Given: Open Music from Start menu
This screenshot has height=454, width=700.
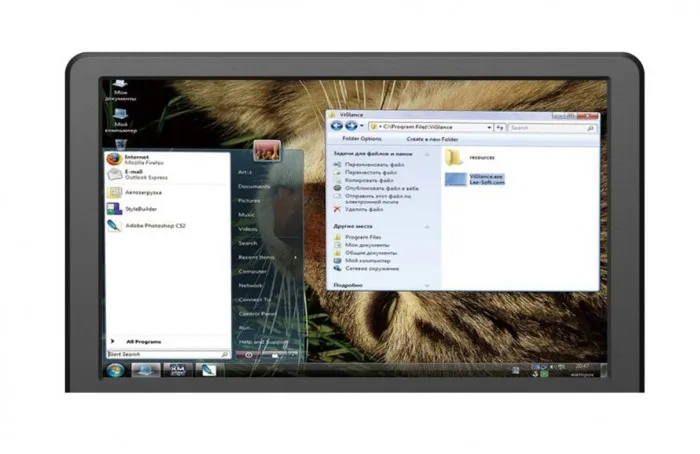Looking at the screenshot, I should click(x=246, y=215).
